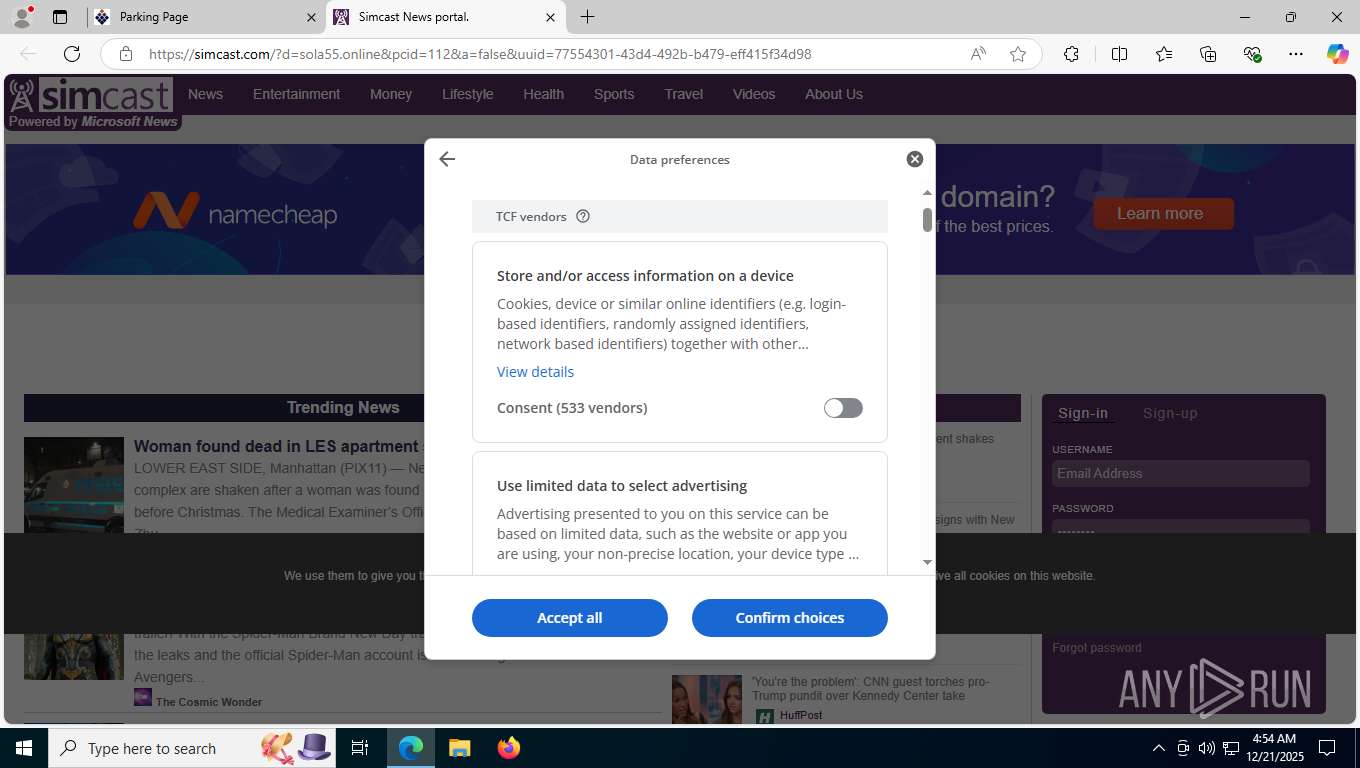Image resolution: width=1360 pixels, height=768 pixels.
Task: Click The Cosmic Wonder source label
Action: click(209, 702)
